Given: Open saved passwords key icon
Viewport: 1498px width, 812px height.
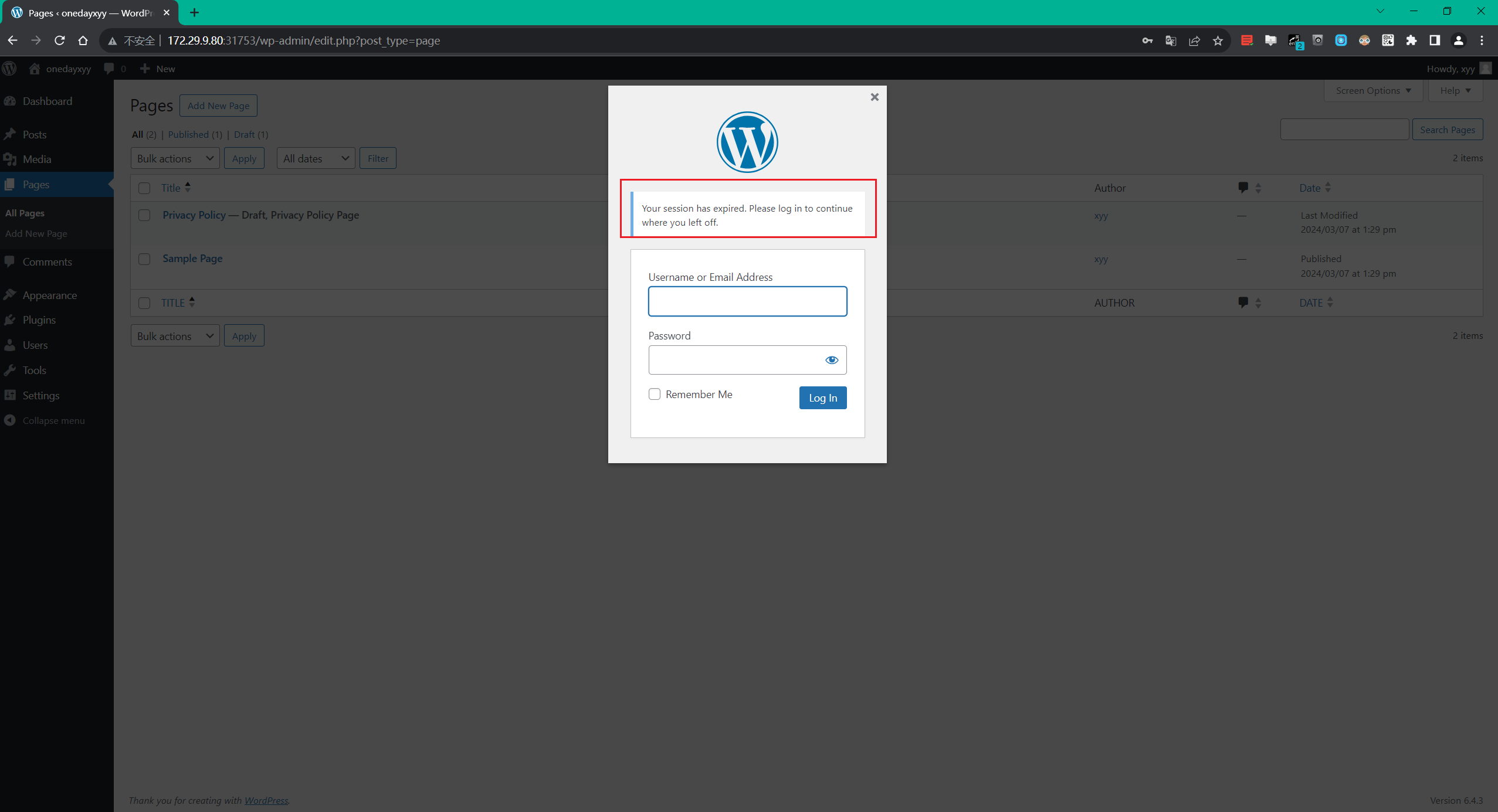Looking at the screenshot, I should [x=1147, y=40].
